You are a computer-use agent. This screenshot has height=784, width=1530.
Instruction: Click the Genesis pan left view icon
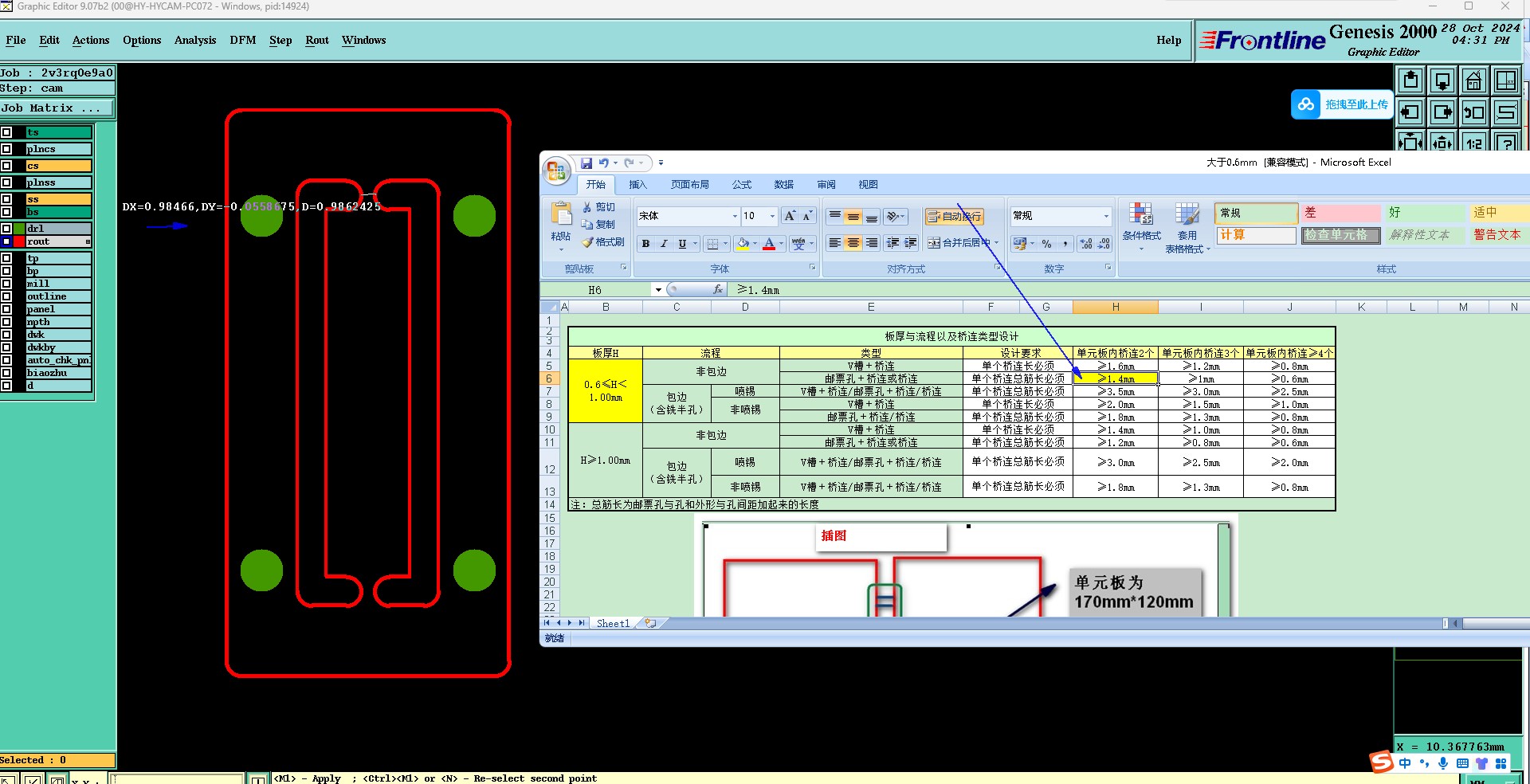1410,112
